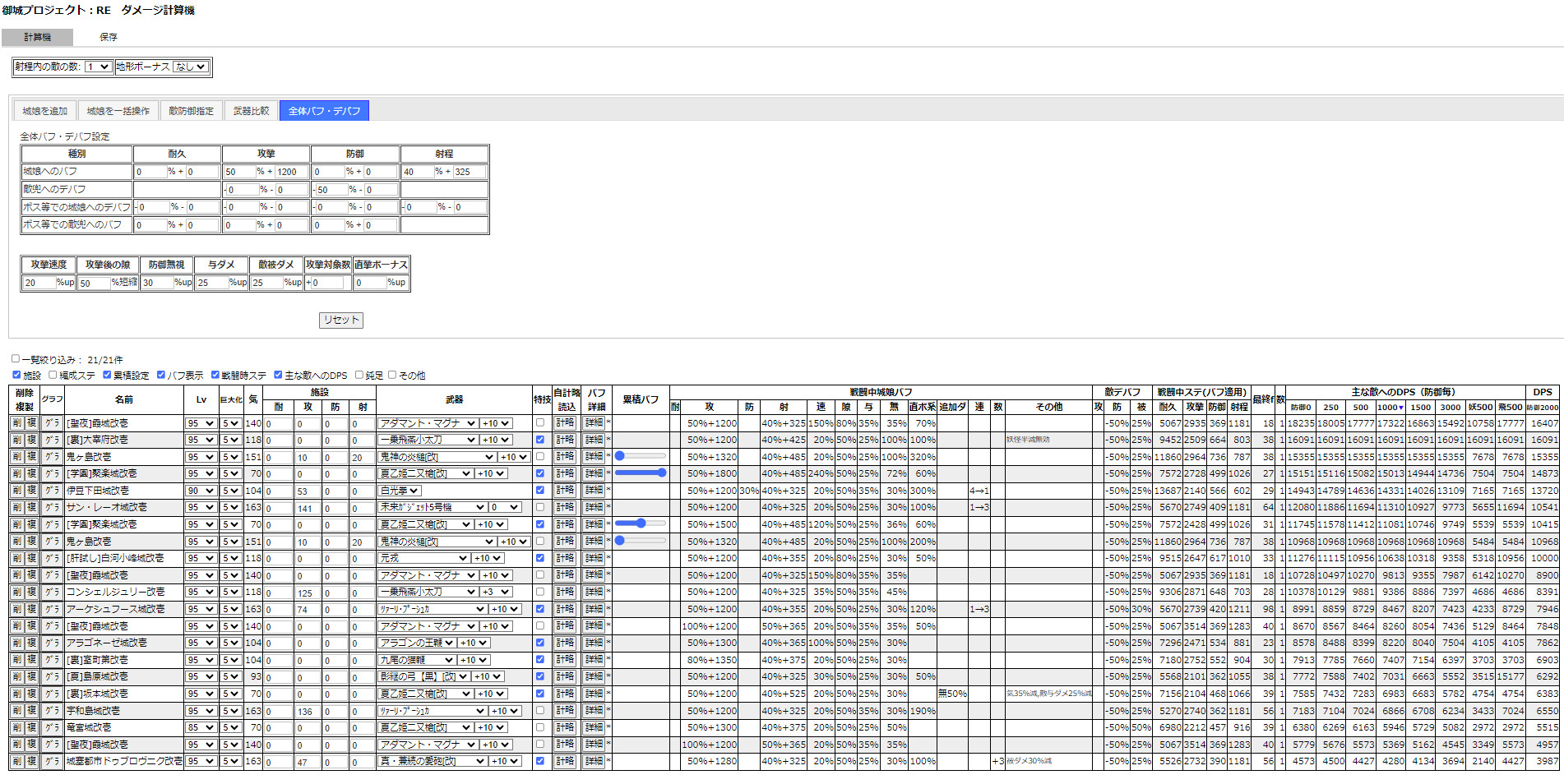Click the 攻撃速度 %up input field
The image size is (1564, 784).
[x=39, y=283]
